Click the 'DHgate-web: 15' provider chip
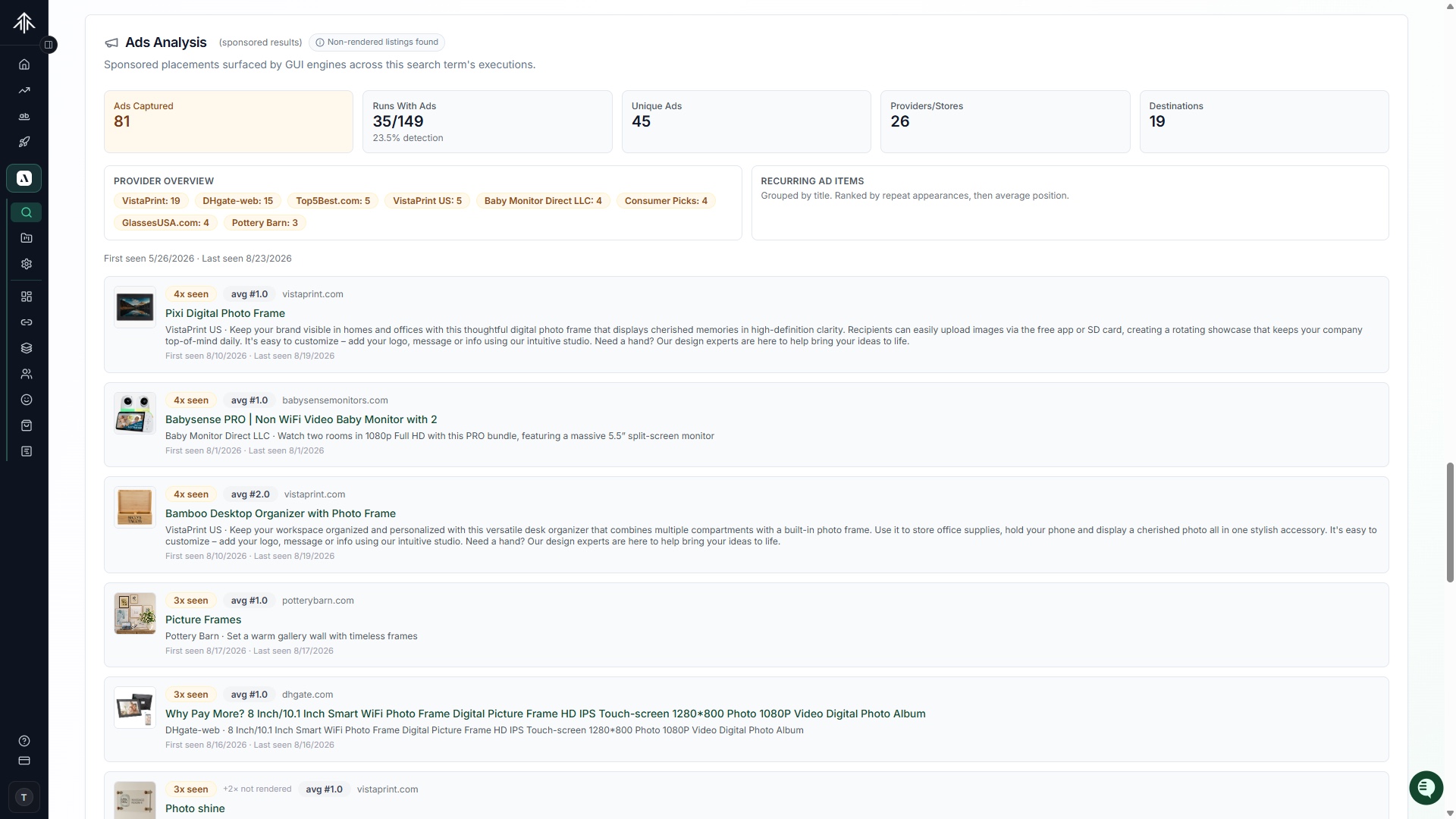 [237, 201]
